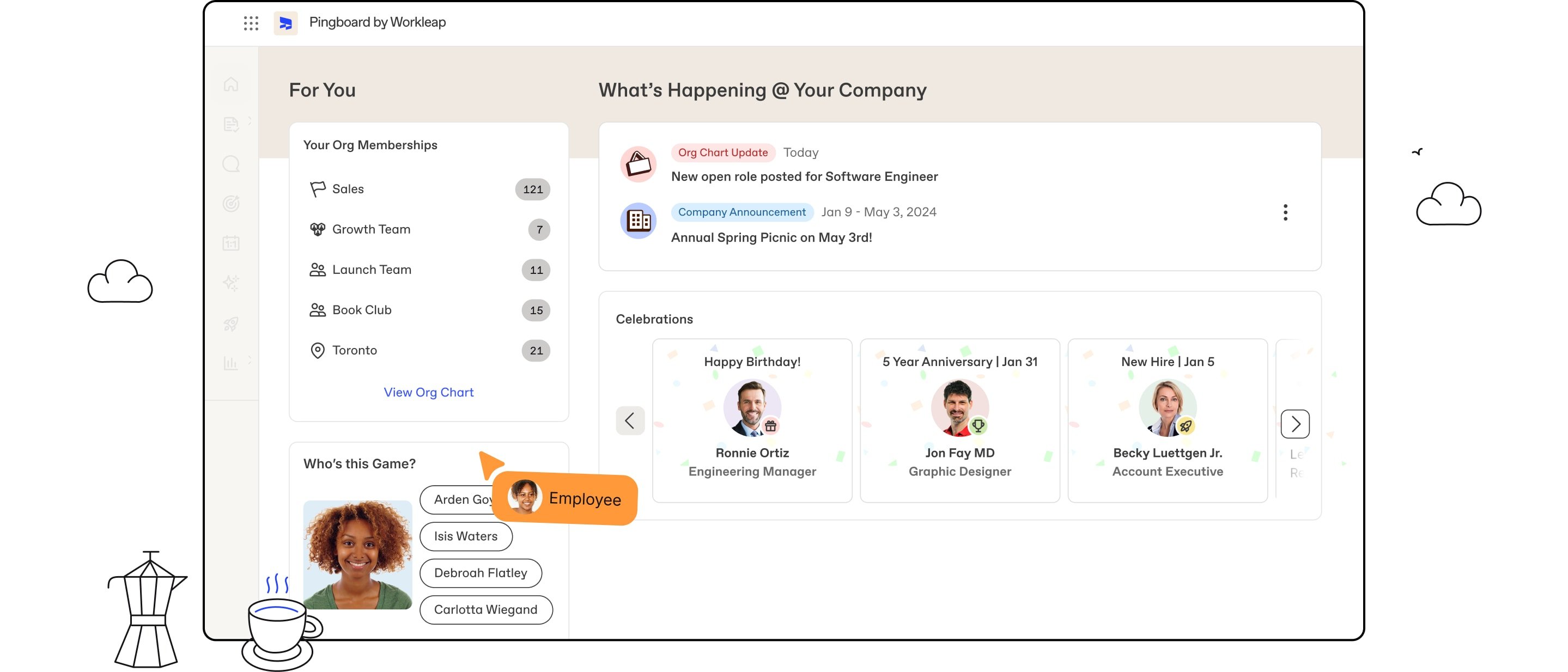Open the rocket onboarding sidebar icon

[x=230, y=323]
